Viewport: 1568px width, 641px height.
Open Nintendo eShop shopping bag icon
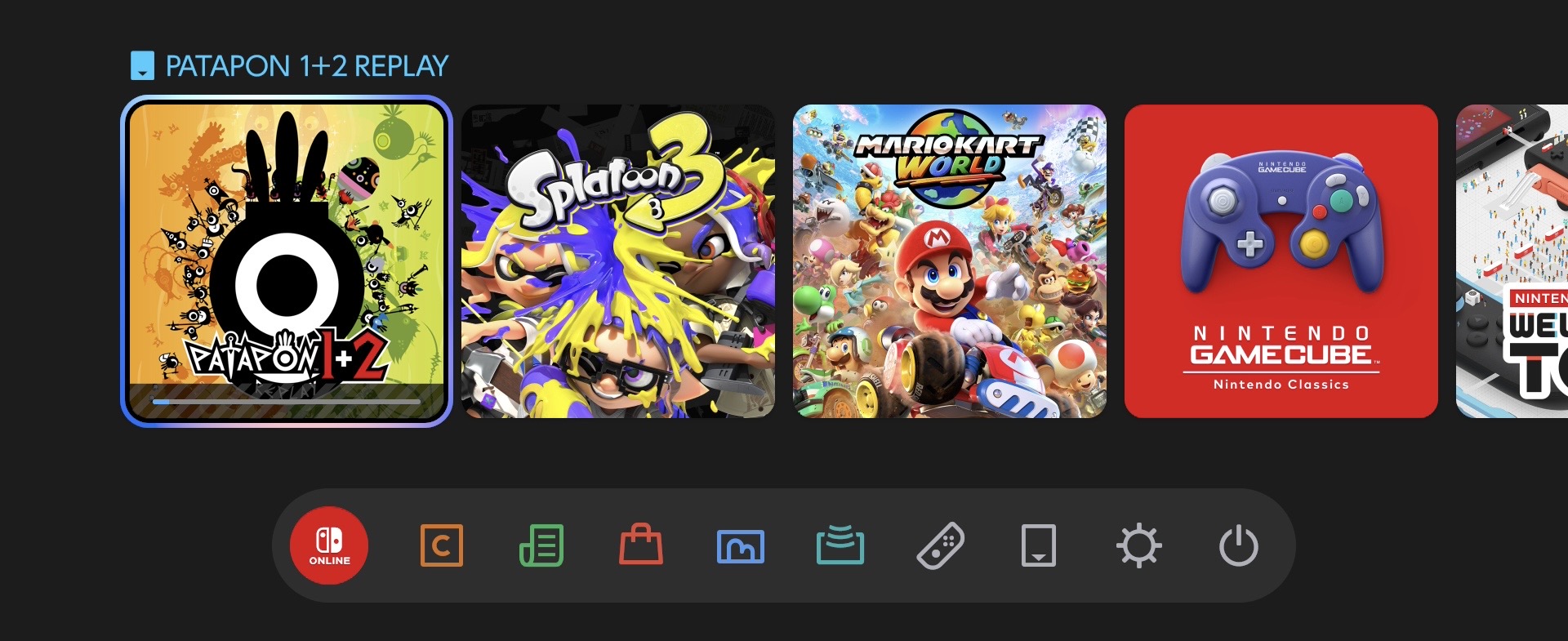coord(641,544)
